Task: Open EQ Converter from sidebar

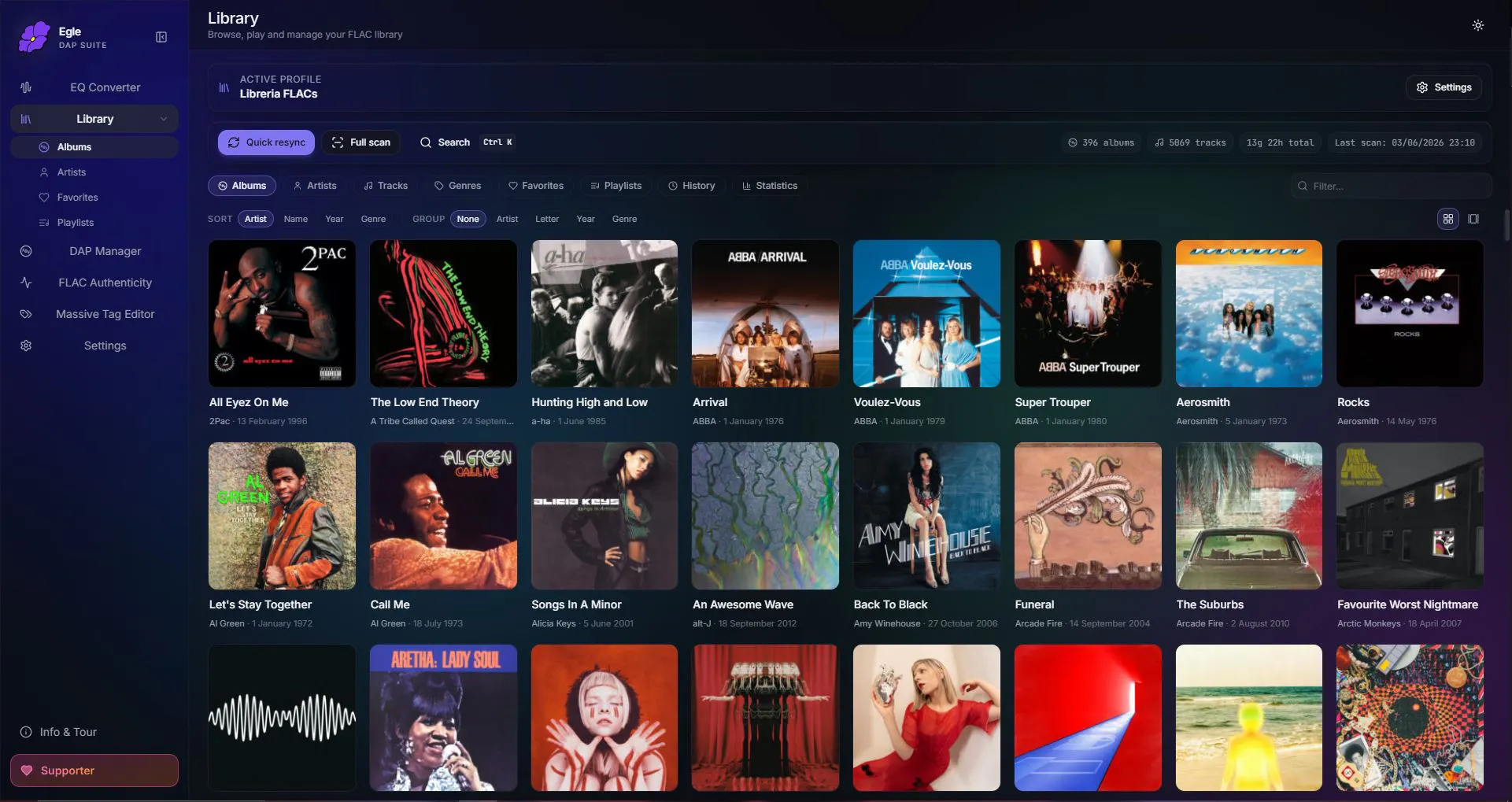Action: click(x=94, y=87)
